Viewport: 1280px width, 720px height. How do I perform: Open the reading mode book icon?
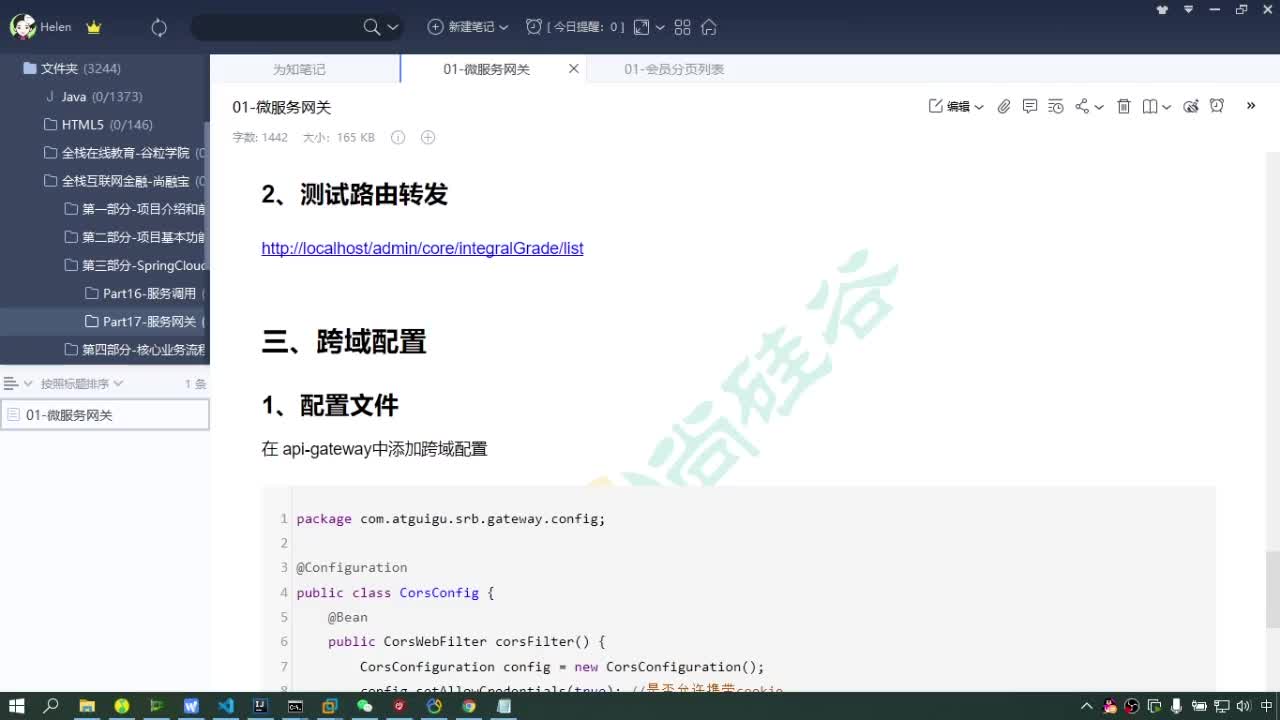[x=1150, y=106]
